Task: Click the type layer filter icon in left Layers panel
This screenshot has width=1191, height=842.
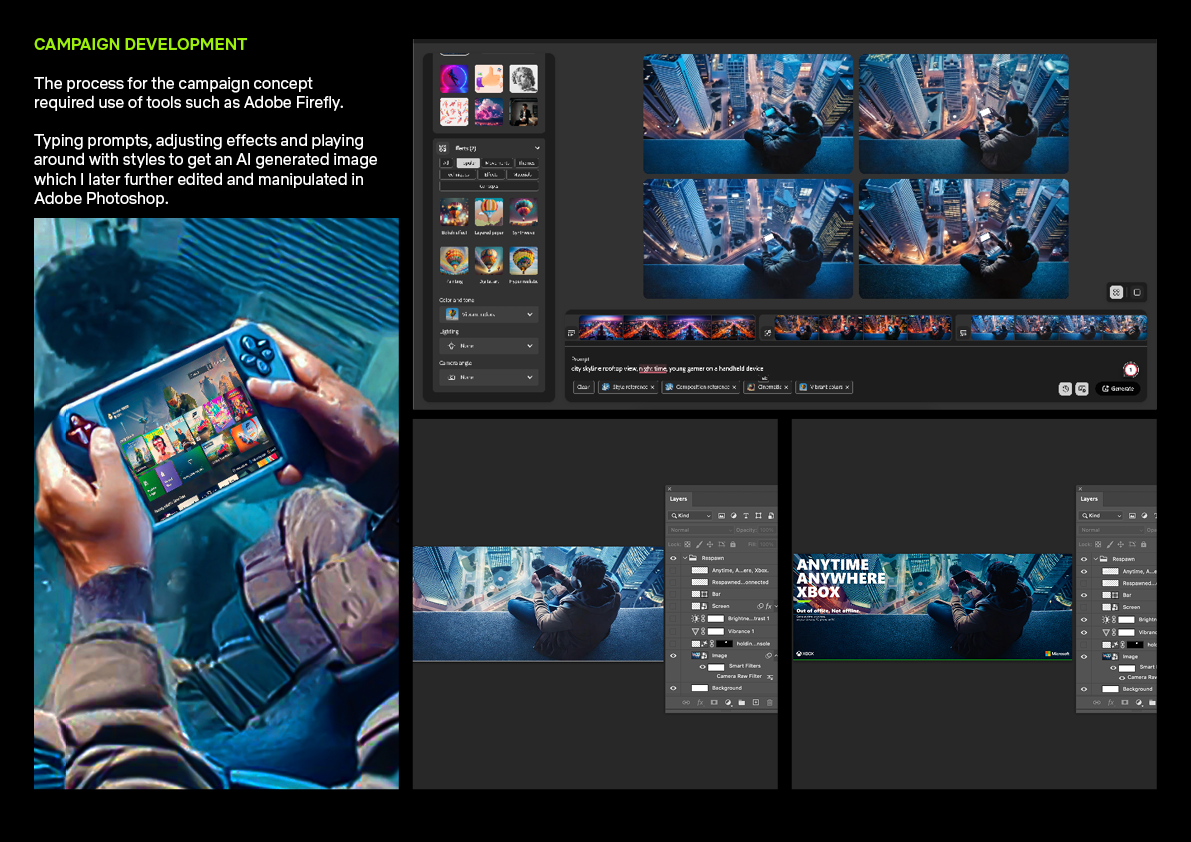Action: pos(746,516)
